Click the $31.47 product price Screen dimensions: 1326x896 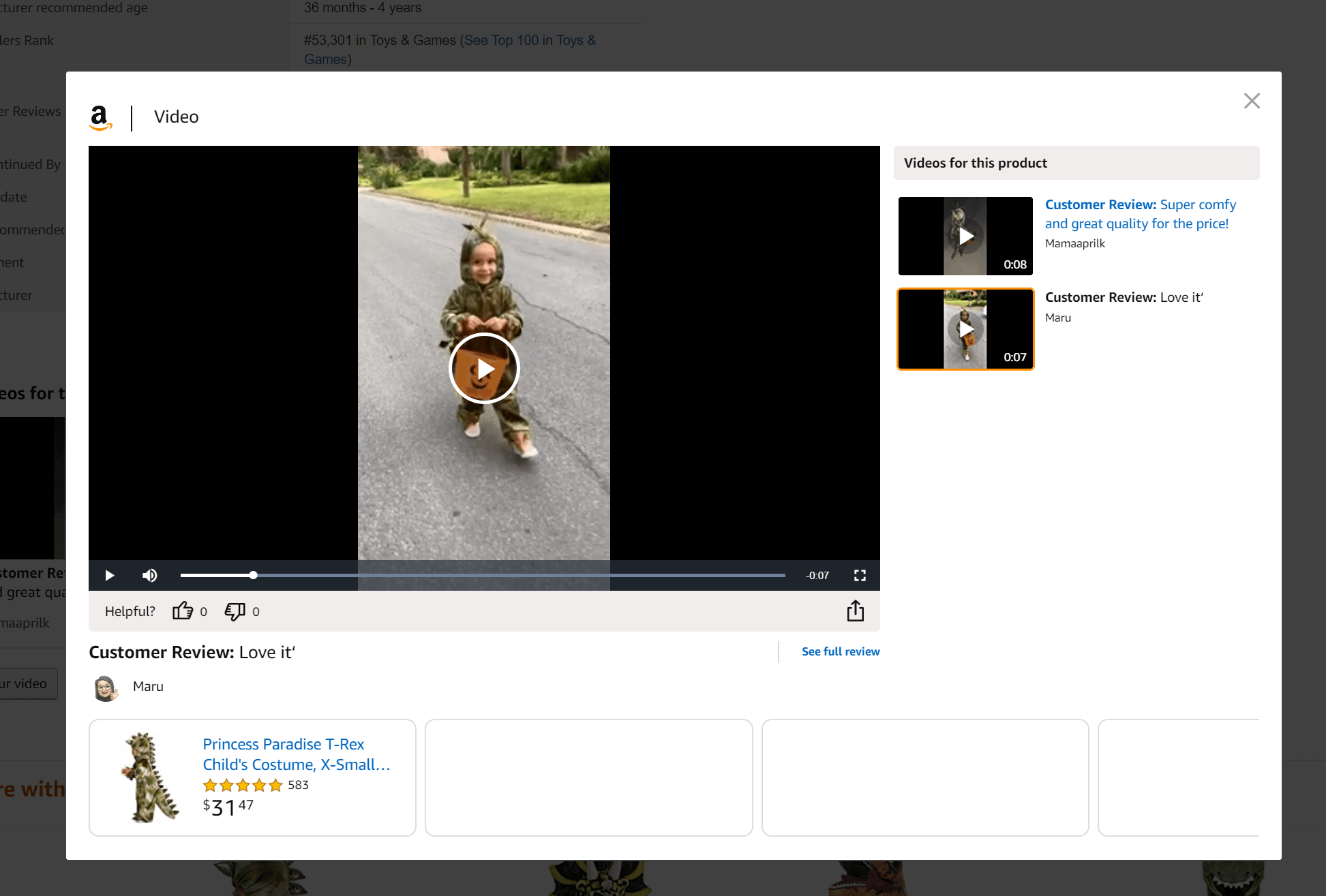[228, 807]
